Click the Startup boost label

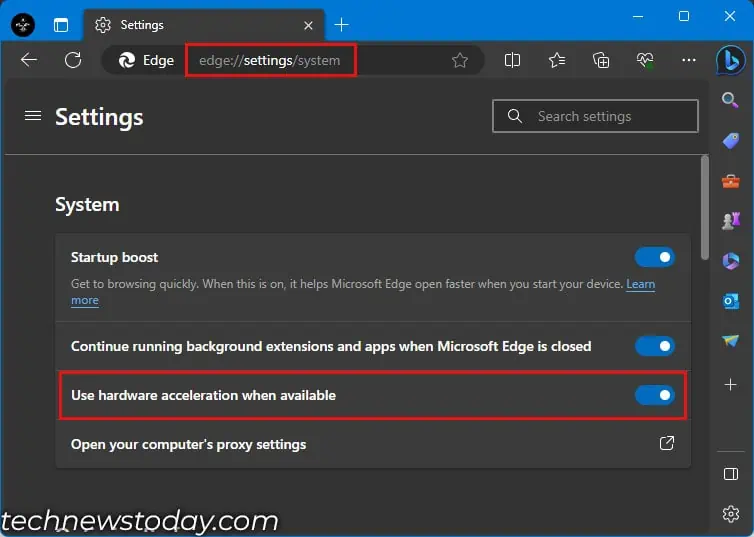[114, 258]
